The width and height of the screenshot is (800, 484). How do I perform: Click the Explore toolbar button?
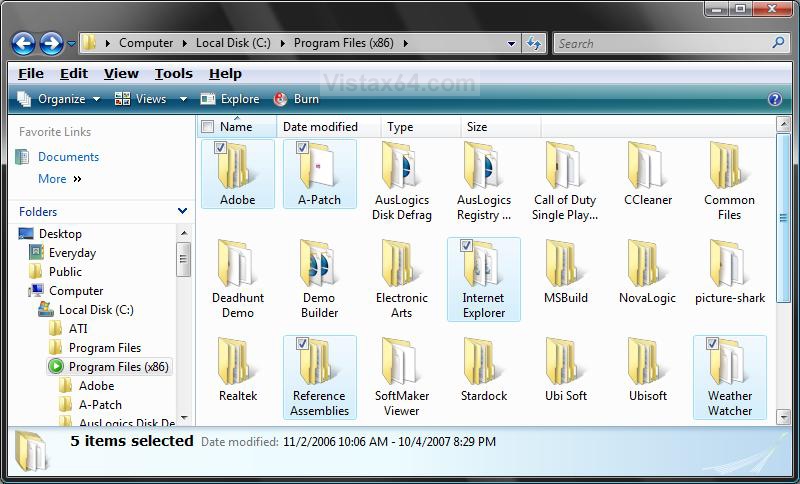[230, 99]
